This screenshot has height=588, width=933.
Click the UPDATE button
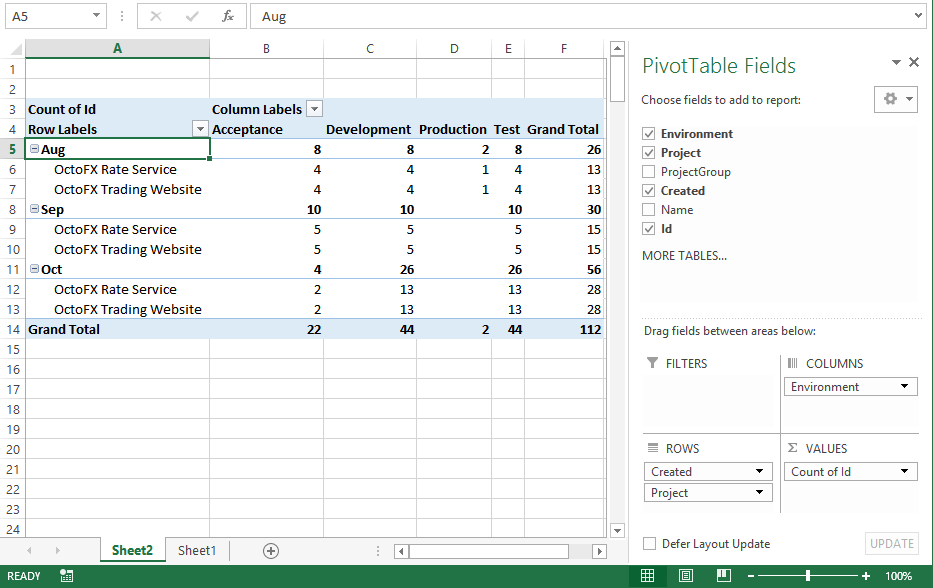click(x=891, y=543)
